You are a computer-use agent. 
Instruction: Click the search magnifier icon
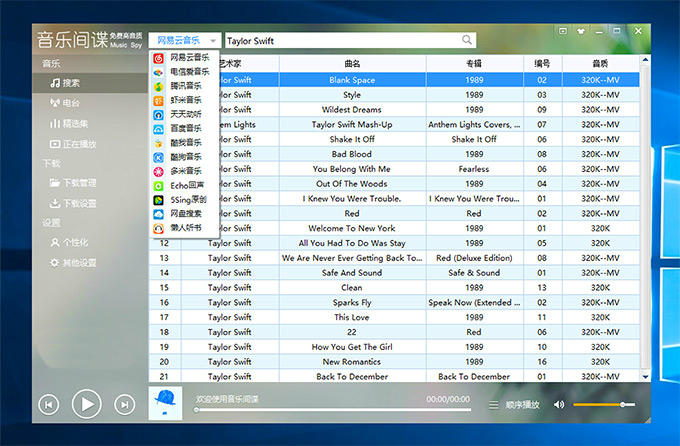467,40
